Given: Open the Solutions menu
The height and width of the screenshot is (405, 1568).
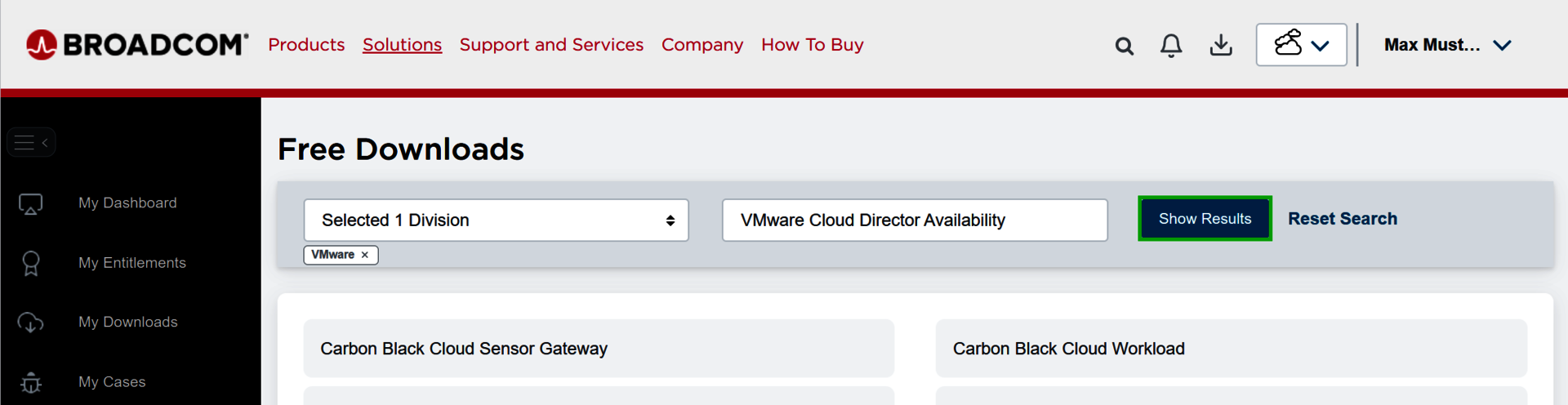Looking at the screenshot, I should coord(402,45).
